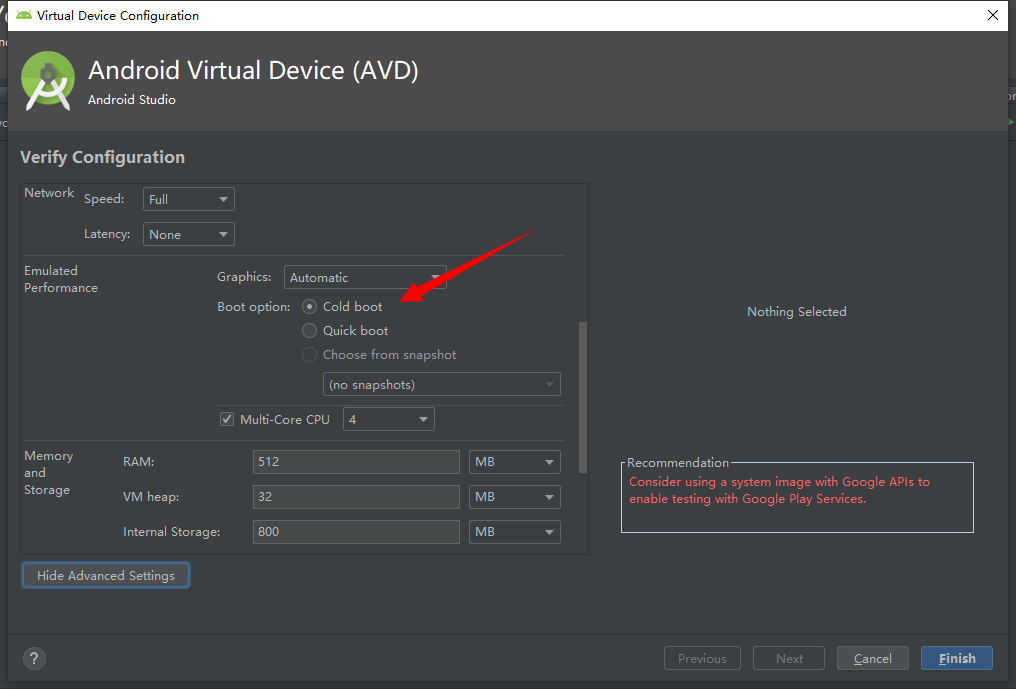Image resolution: width=1016 pixels, height=689 pixels.
Task: Click the Verify Configuration heading
Action: 102,158
